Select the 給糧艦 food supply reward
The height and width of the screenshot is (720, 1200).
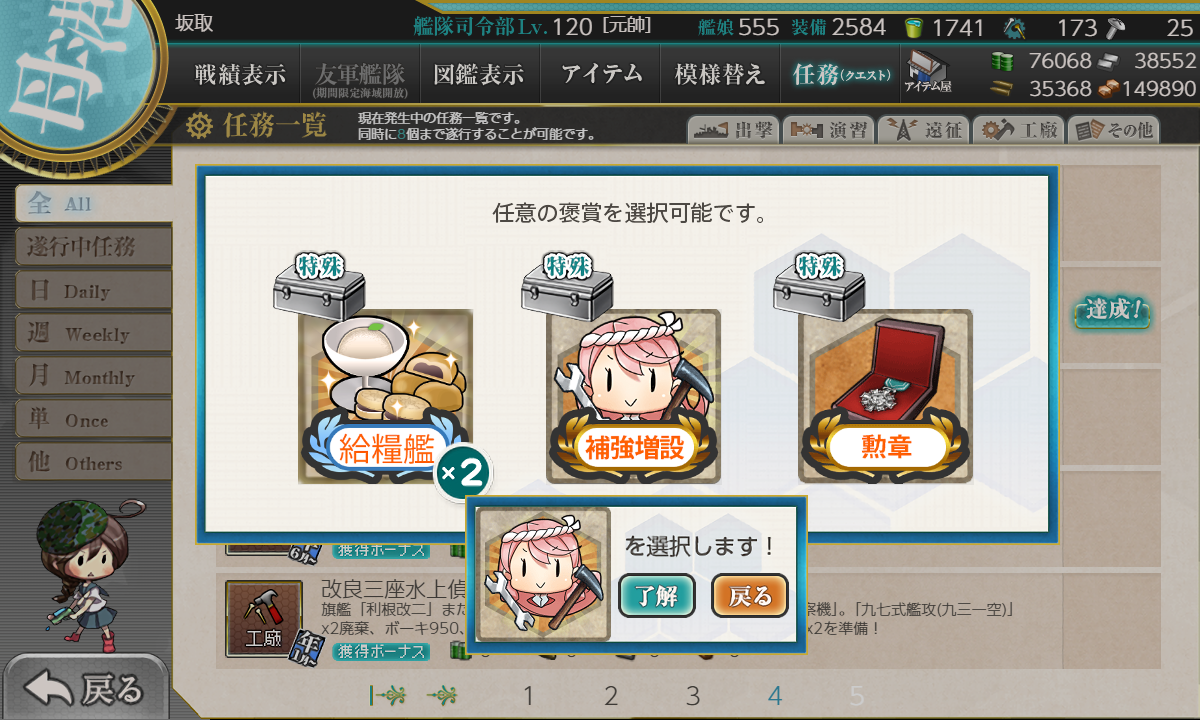click(386, 397)
